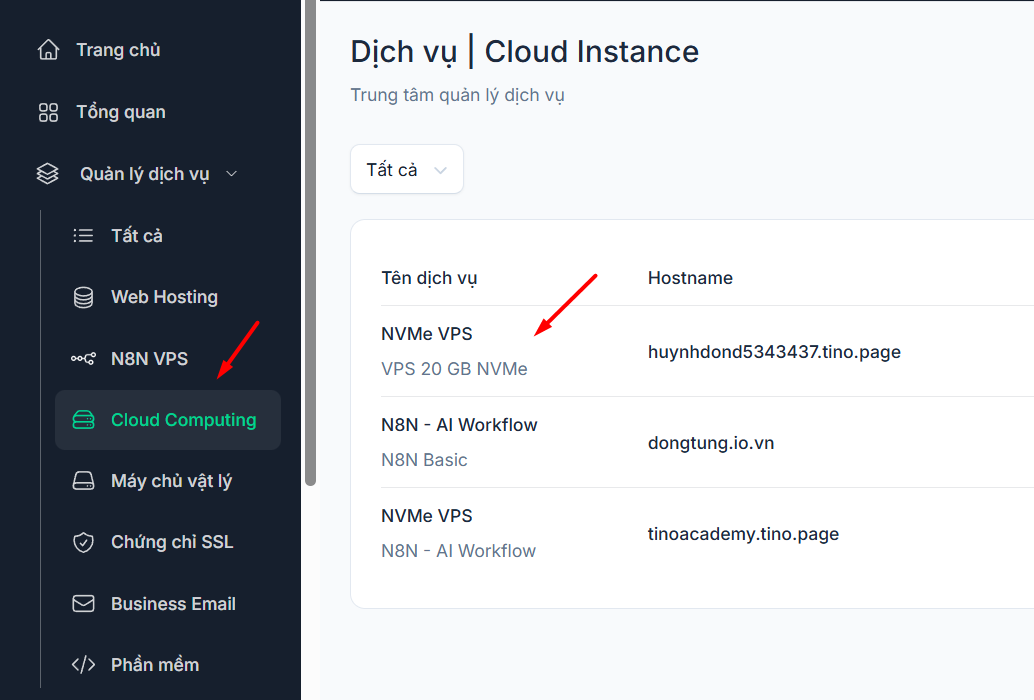Open the Web Hosting menu item
Screen dimensions: 1034x700
164,297
